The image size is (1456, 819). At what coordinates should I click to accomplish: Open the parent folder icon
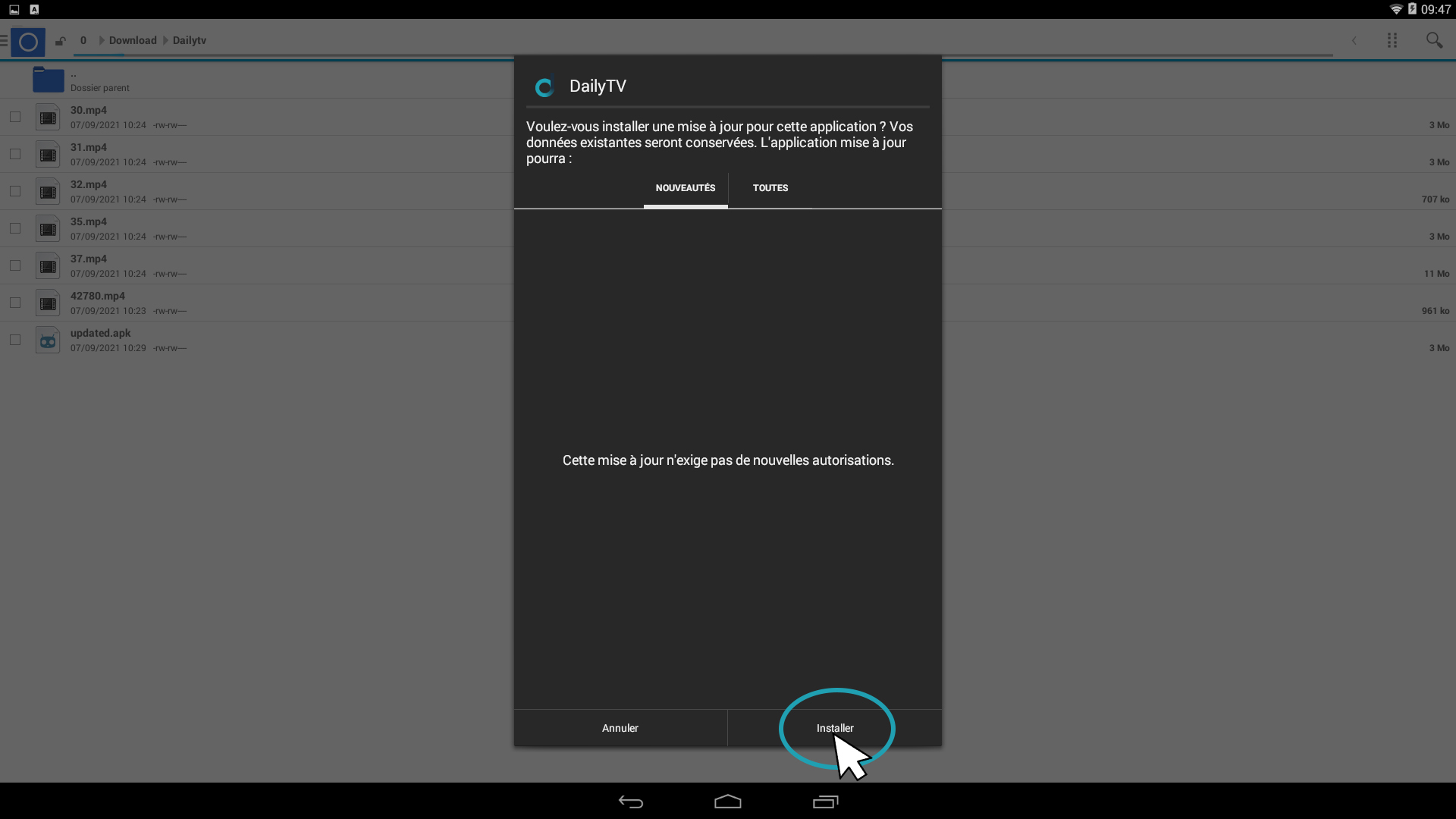(48, 80)
